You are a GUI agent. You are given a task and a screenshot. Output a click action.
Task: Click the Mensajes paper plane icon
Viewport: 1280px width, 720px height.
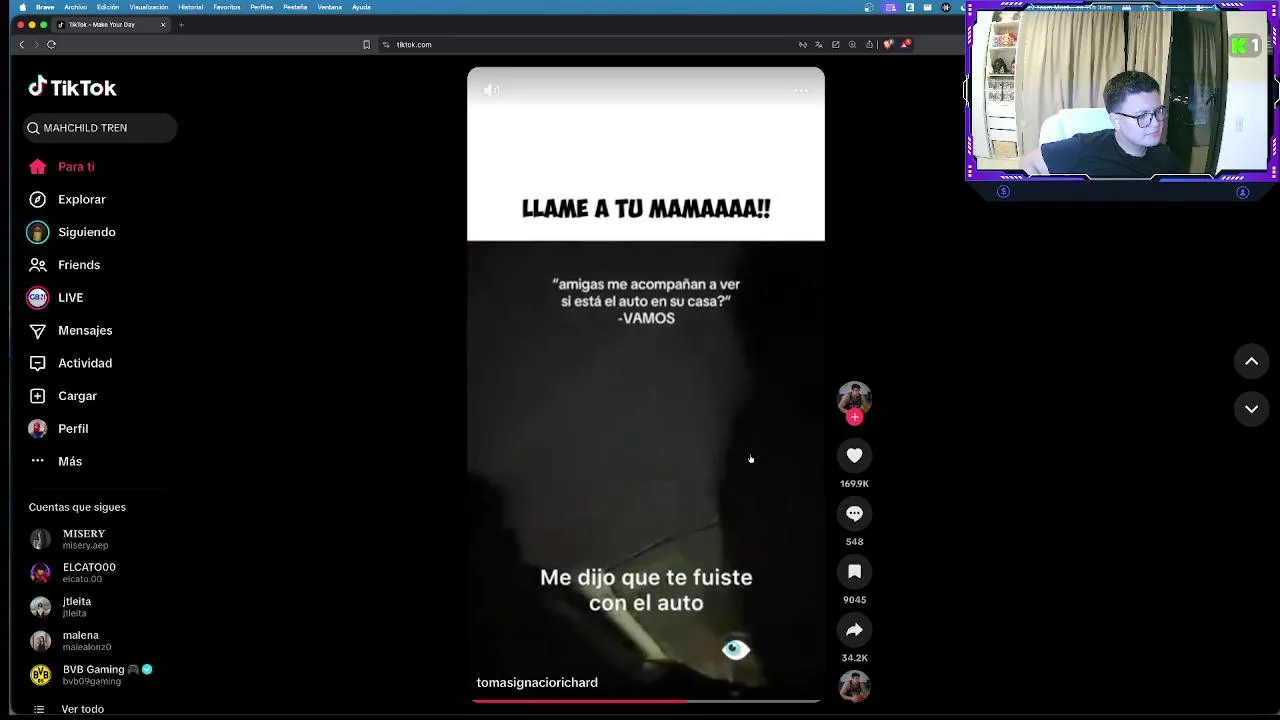click(37, 330)
